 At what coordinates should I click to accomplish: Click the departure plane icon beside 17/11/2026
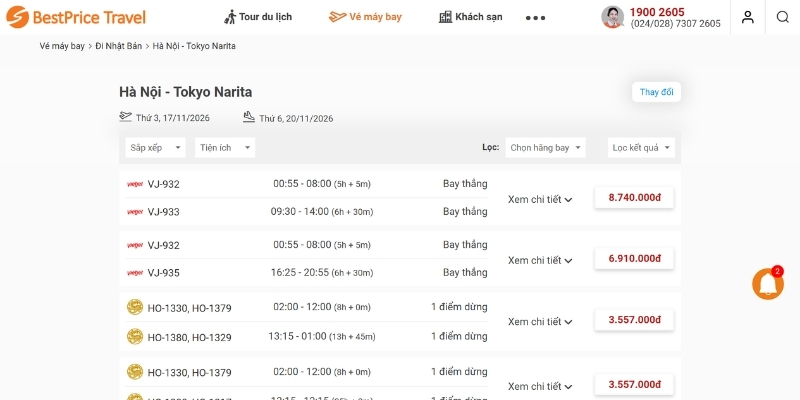126,117
